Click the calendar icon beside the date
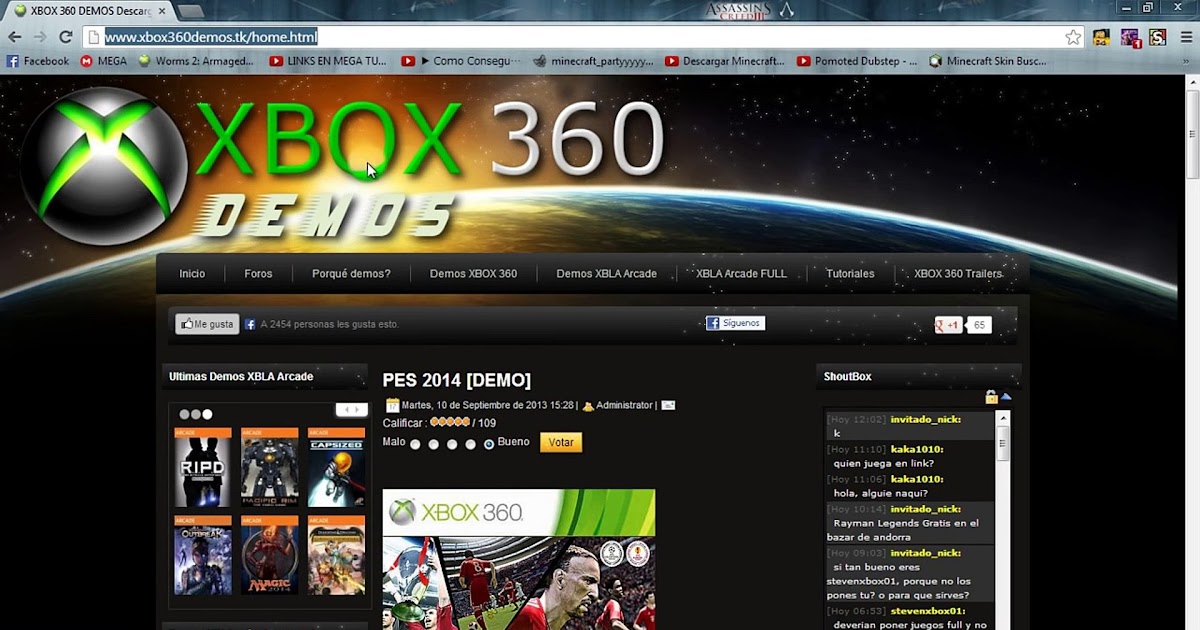The image size is (1200, 630). (x=392, y=405)
